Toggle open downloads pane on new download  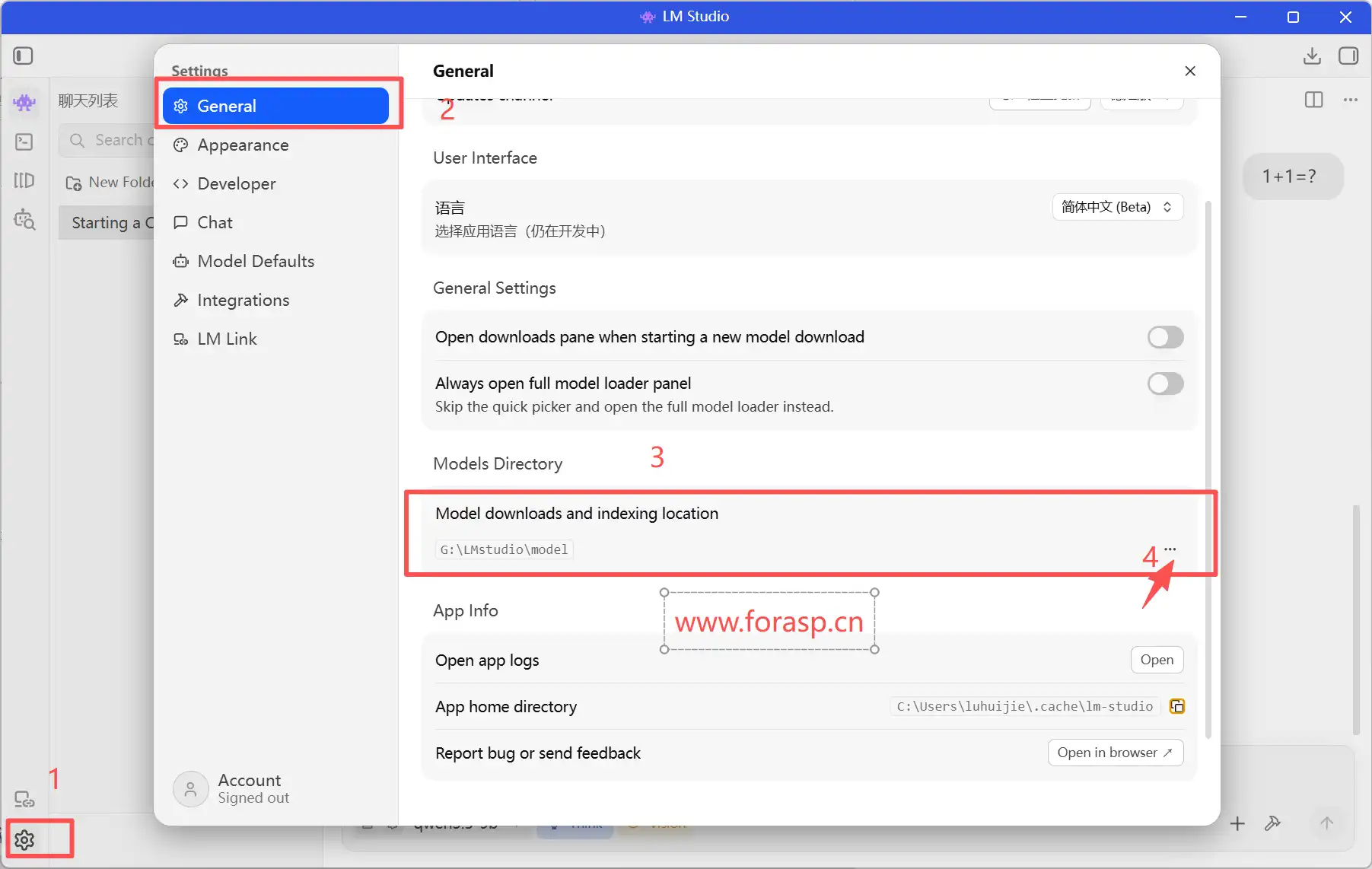[1165, 337]
